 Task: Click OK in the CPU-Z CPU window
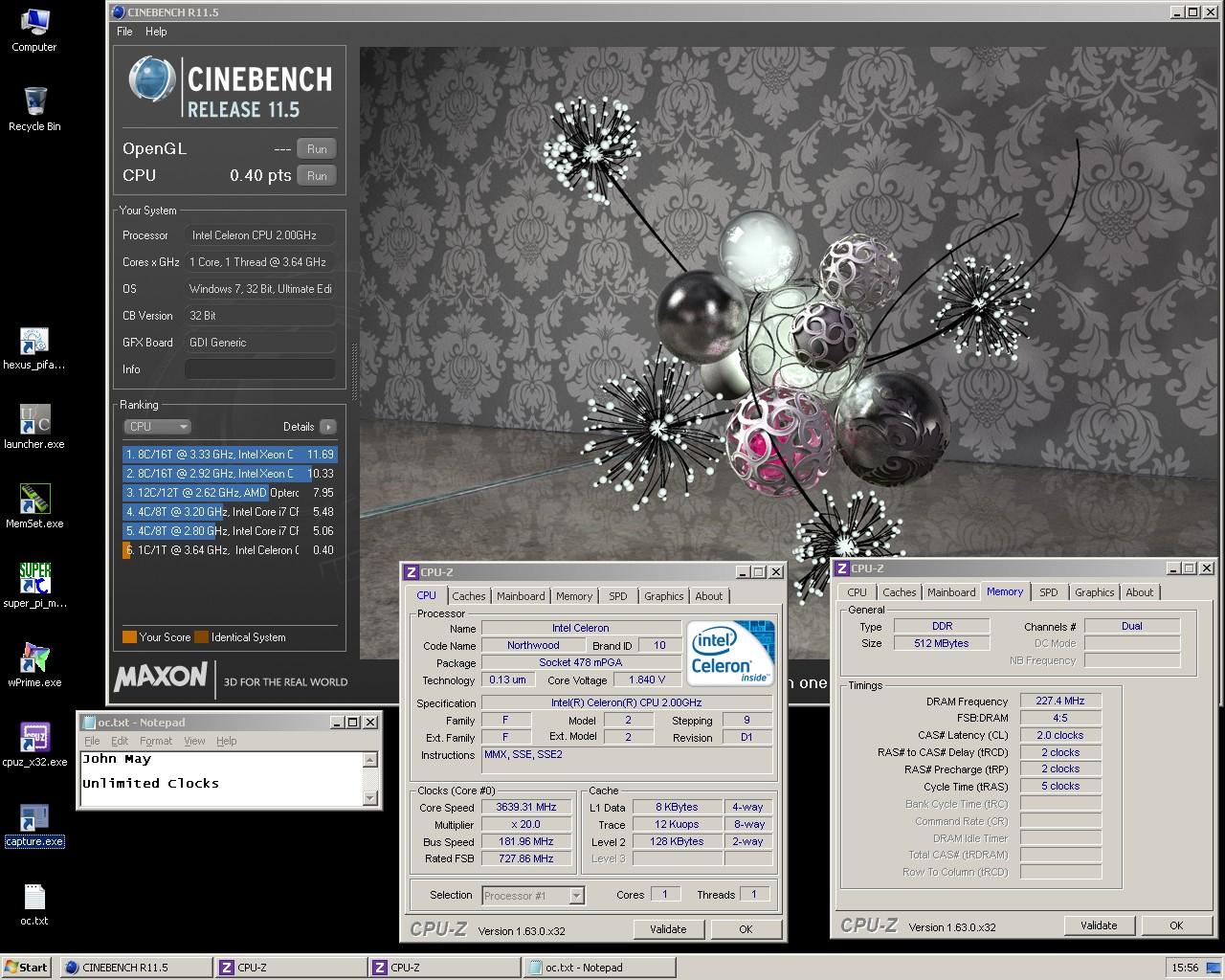tap(746, 929)
